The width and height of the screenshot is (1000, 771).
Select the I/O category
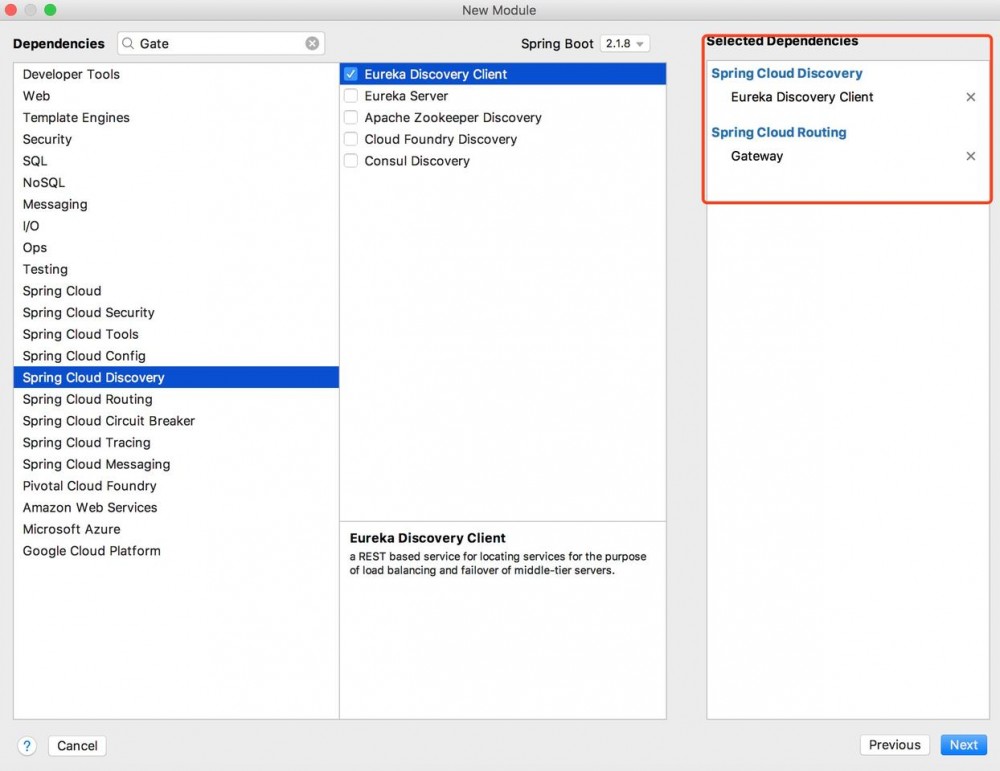pyautogui.click(x=176, y=226)
